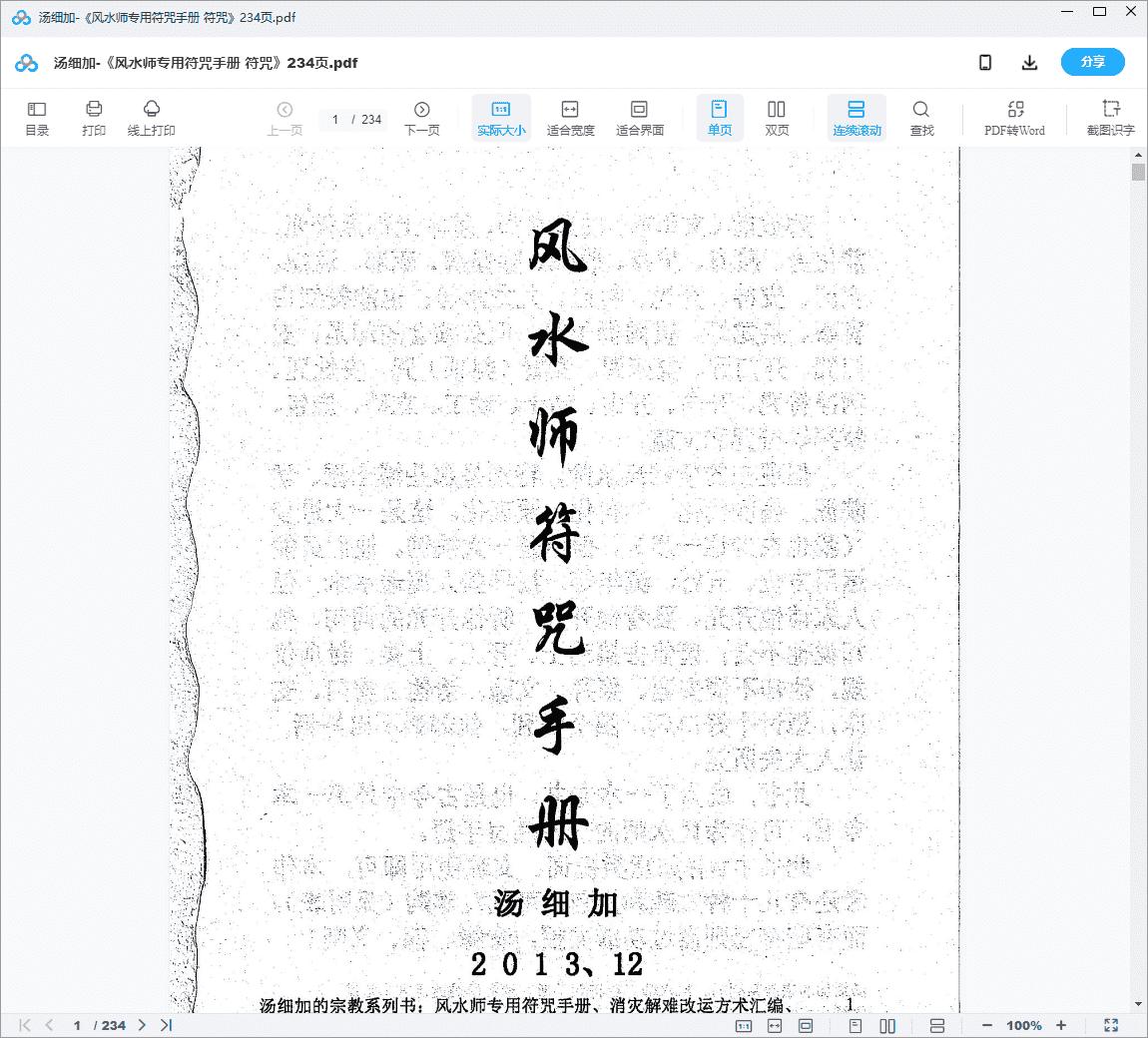Click the download icon in header
Image resolution: width=1148 pixels, height=1038 pixels.
click(1029, 63)
